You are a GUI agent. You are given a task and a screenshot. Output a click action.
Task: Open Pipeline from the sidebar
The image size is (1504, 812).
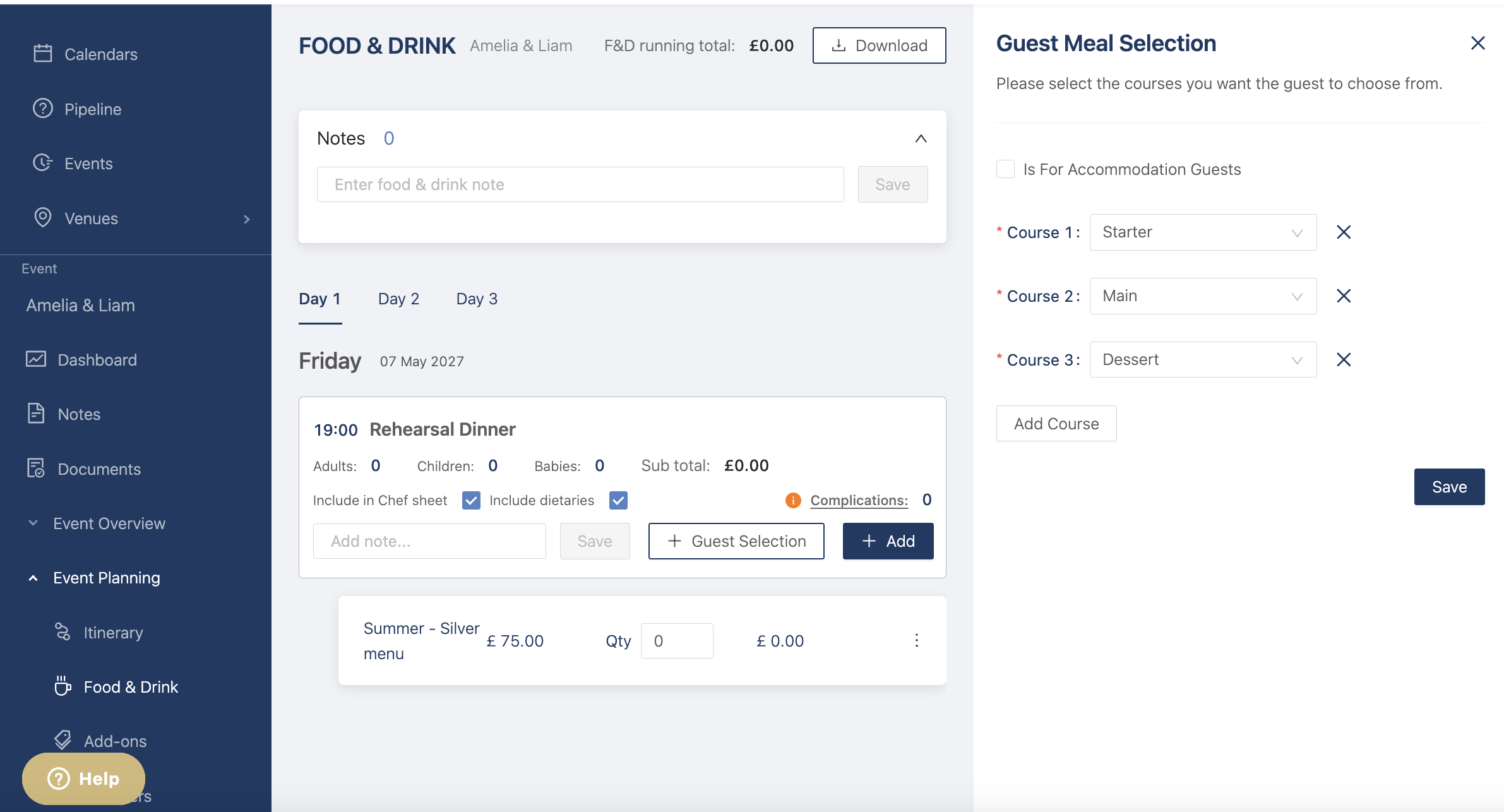(x=93, y=109)
